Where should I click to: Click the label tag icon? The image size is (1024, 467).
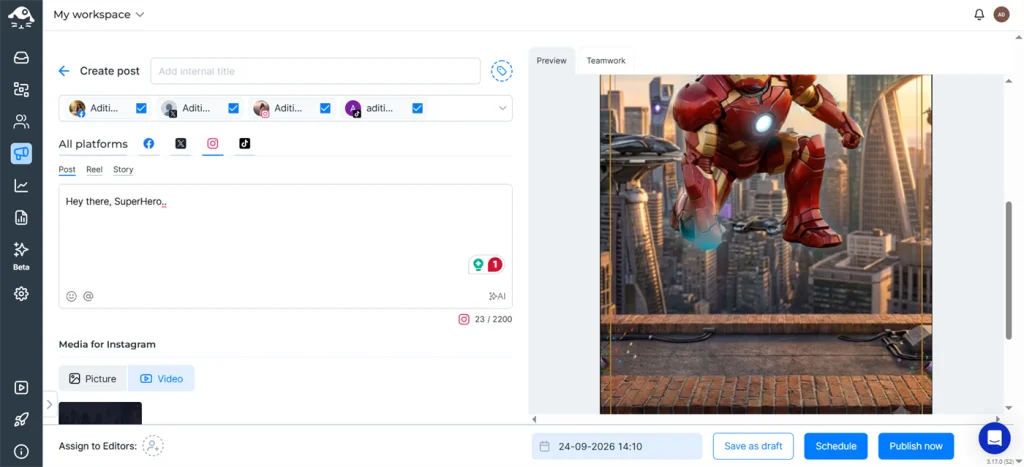tap(502, 71)
